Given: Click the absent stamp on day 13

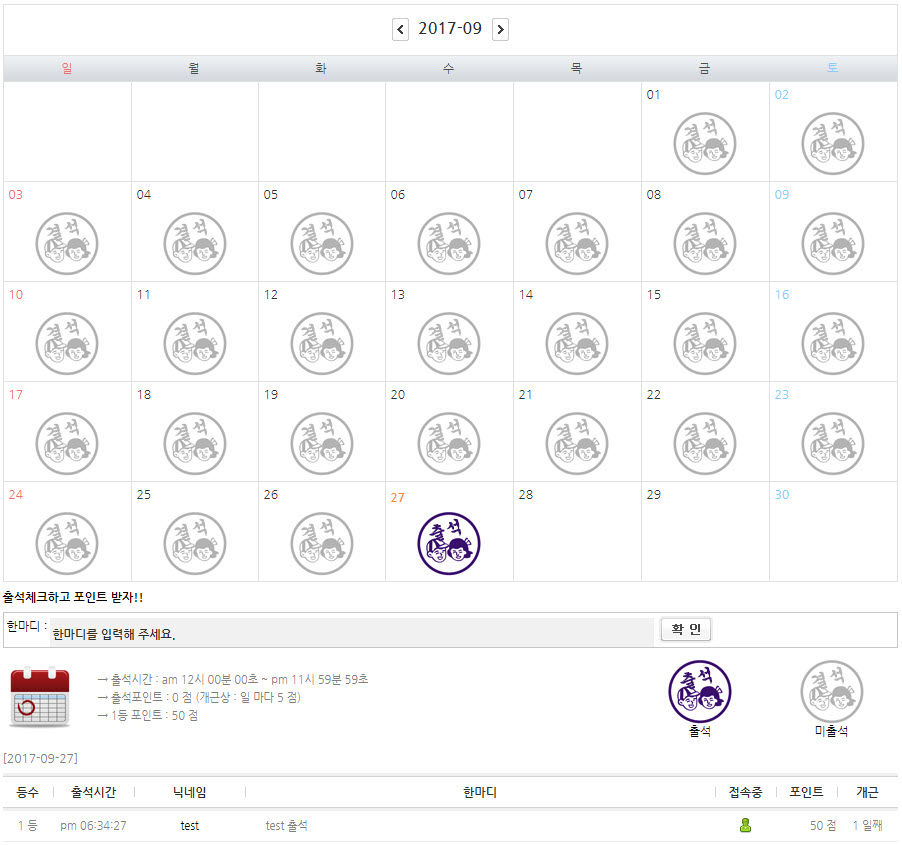Looking at the screenshot, I should click(449, 343).
